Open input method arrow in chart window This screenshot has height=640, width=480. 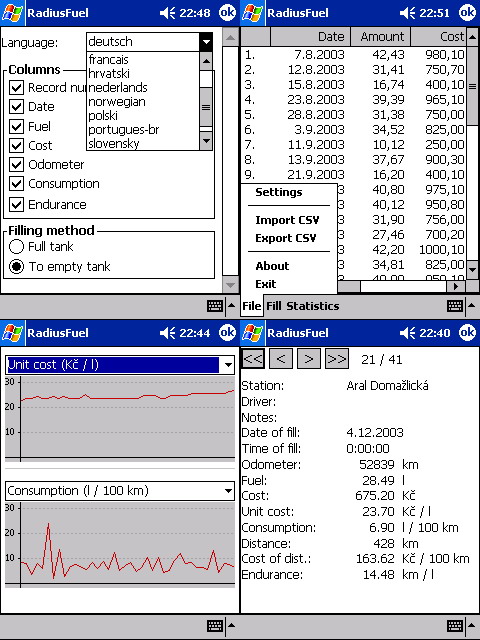pos(231,626)
